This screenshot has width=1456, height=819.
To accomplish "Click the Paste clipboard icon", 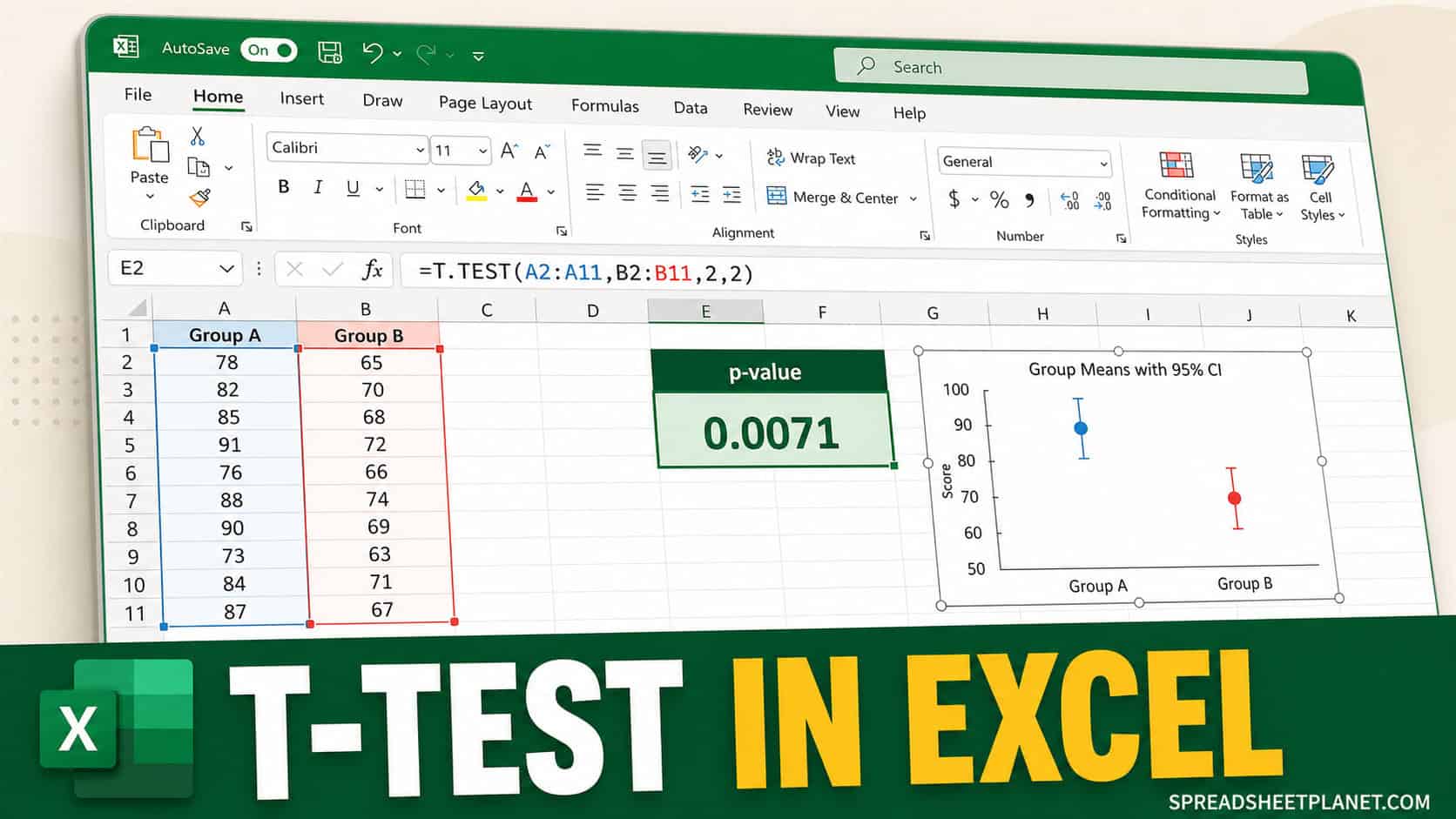I will pyautogui.click(x=150, y=145).
